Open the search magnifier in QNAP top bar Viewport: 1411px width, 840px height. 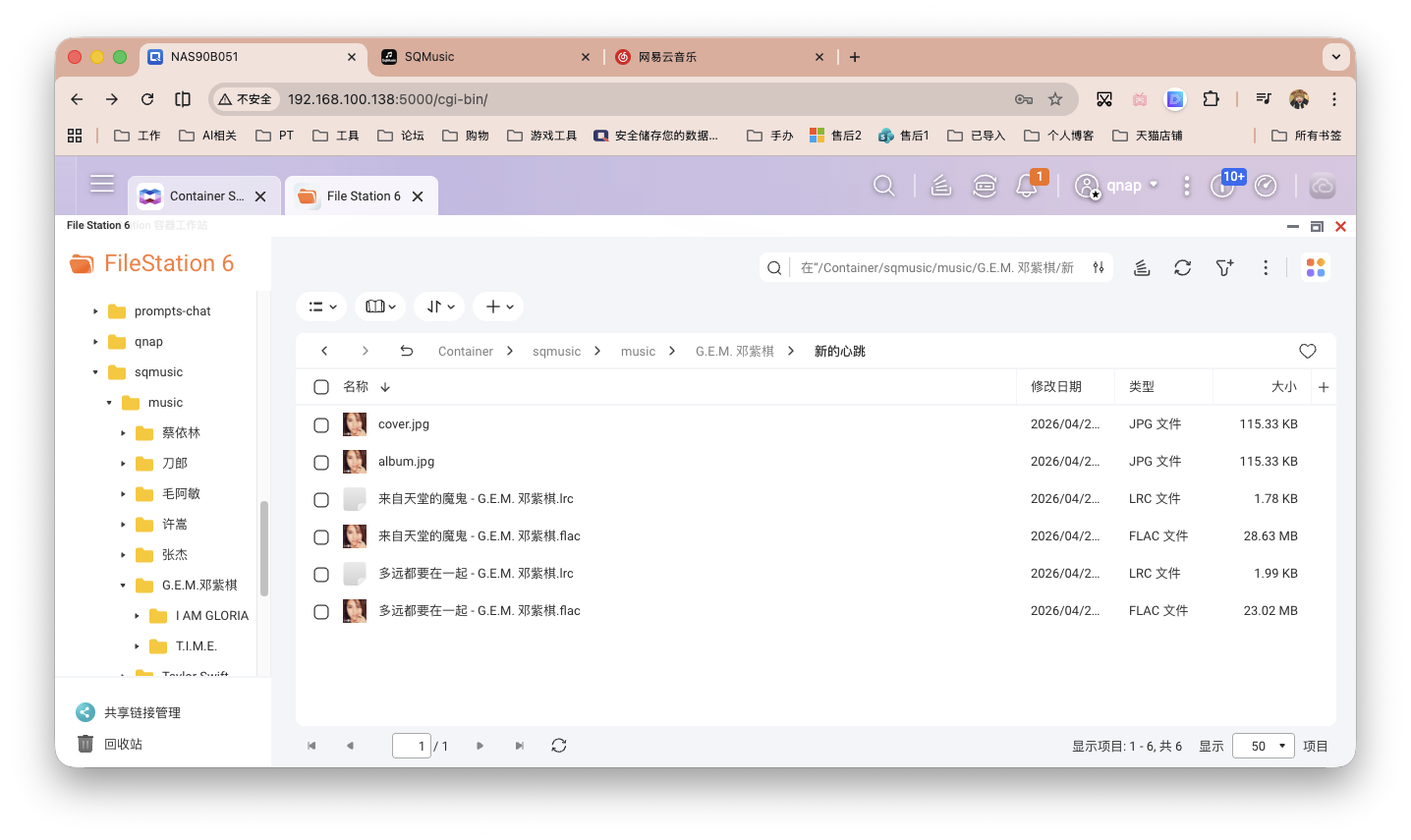click(x=883, y=186)
